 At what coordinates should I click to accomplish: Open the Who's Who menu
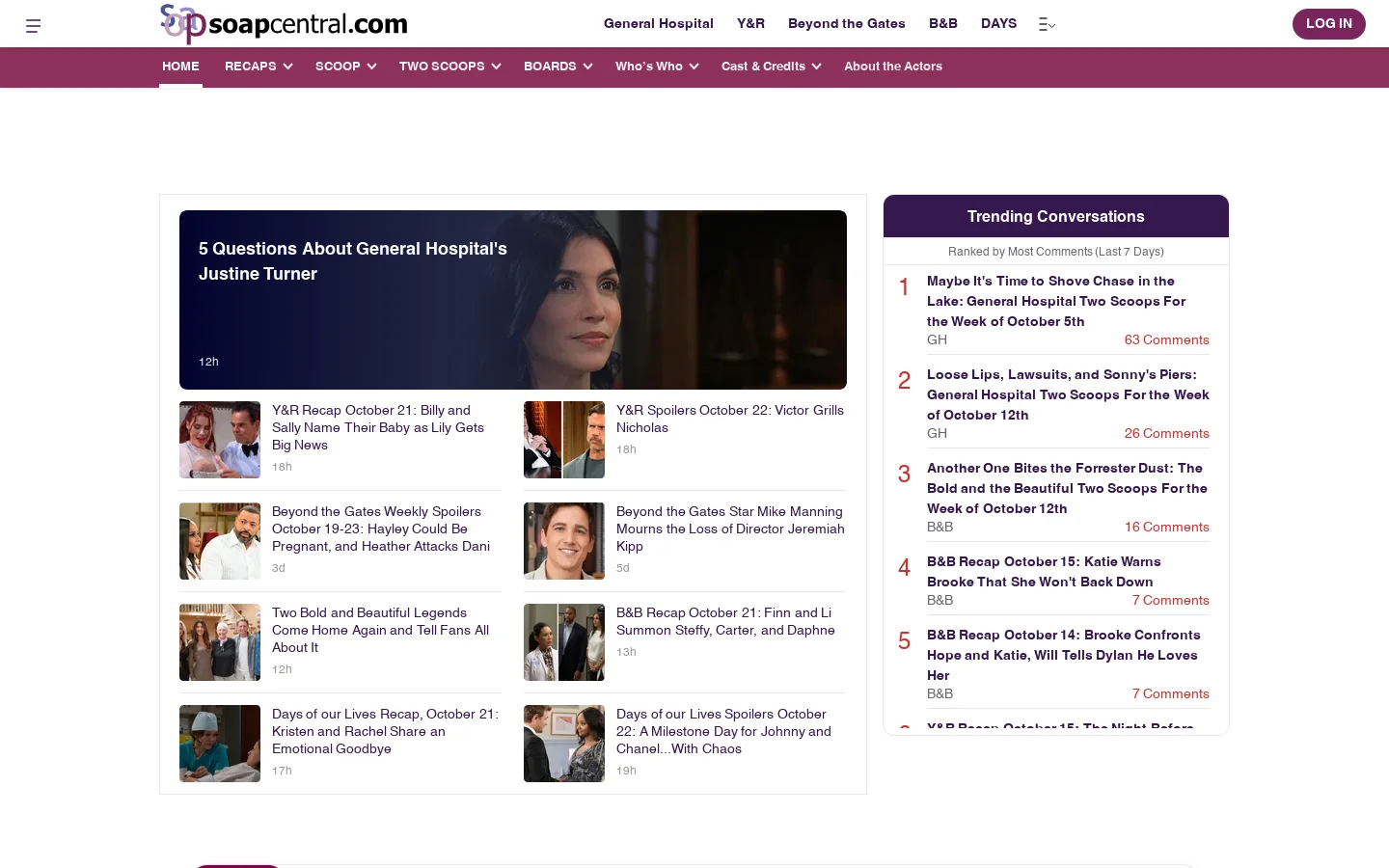coord(649,67)
